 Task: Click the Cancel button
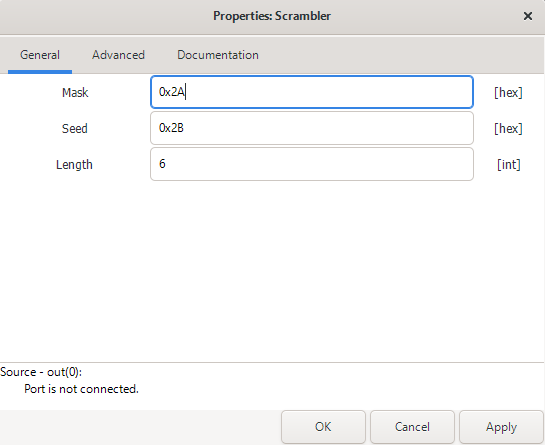412,427
